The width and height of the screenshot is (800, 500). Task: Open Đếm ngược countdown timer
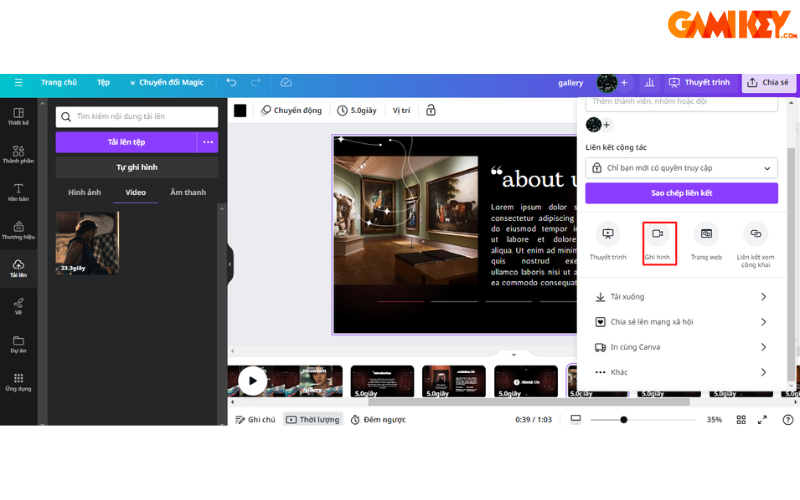(378, 419)
